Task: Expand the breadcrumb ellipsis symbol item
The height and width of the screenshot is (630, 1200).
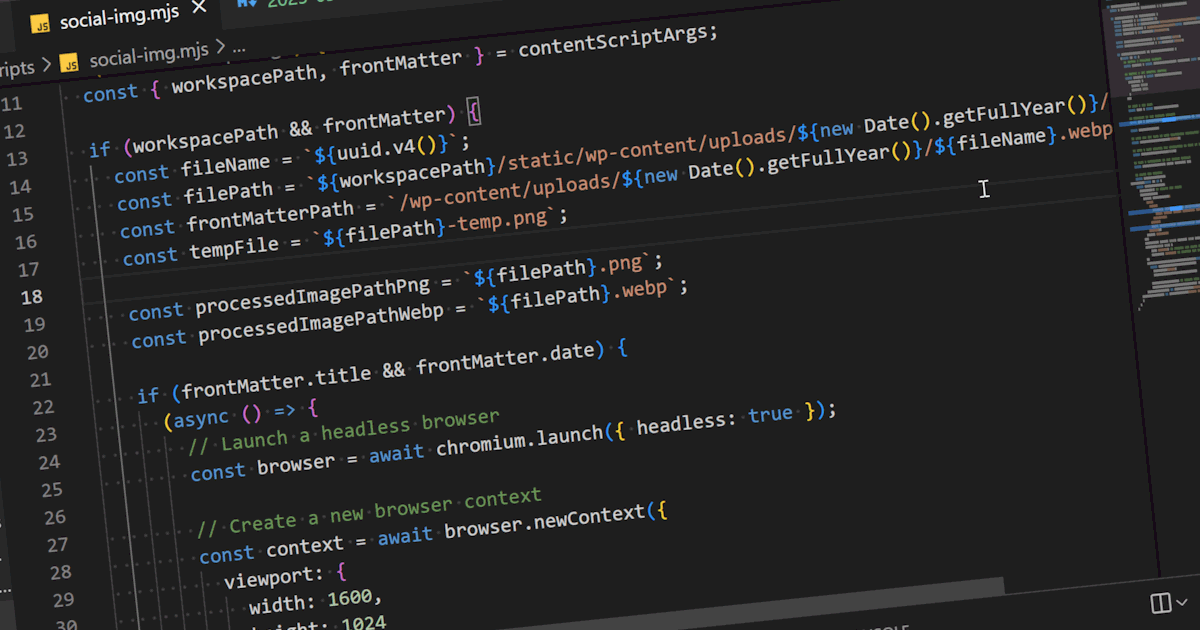Action: (239, 47)
